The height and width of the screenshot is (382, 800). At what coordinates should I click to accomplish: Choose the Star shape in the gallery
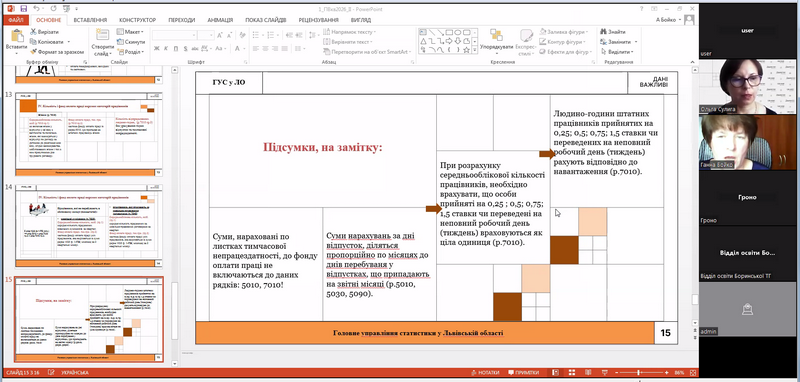(x=466, y=49)
